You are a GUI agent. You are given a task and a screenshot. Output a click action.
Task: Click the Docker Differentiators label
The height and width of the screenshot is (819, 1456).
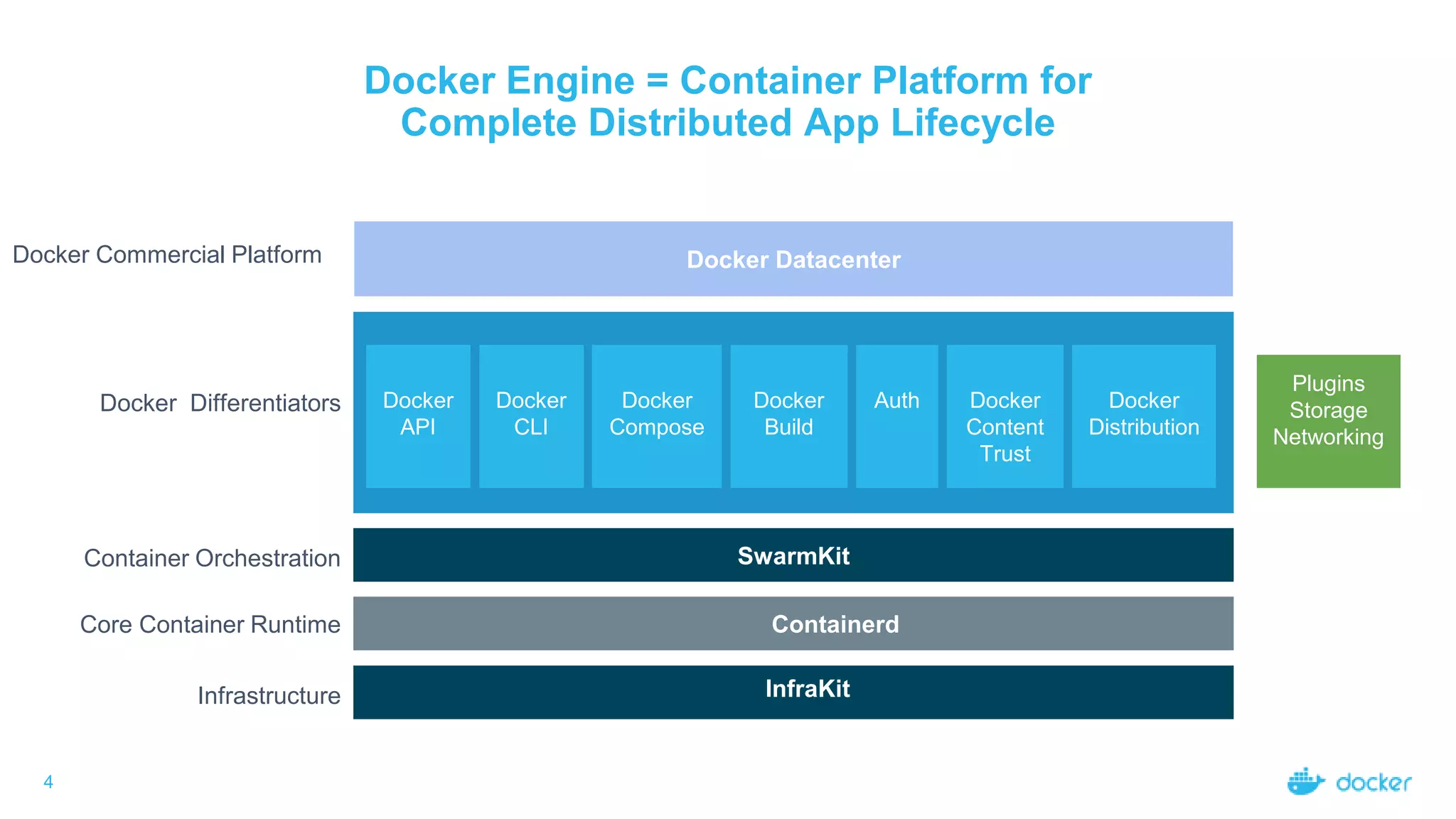click(x=220, y=403)
